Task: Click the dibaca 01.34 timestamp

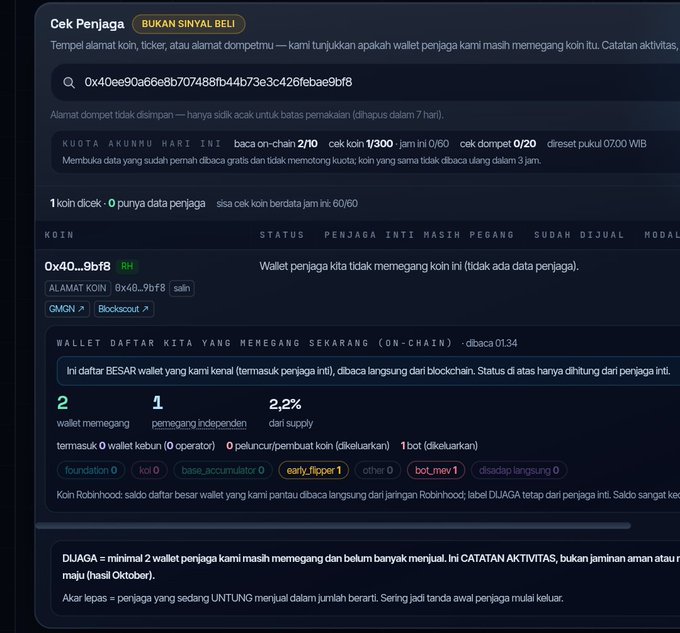Action: [x=491, y=343]
